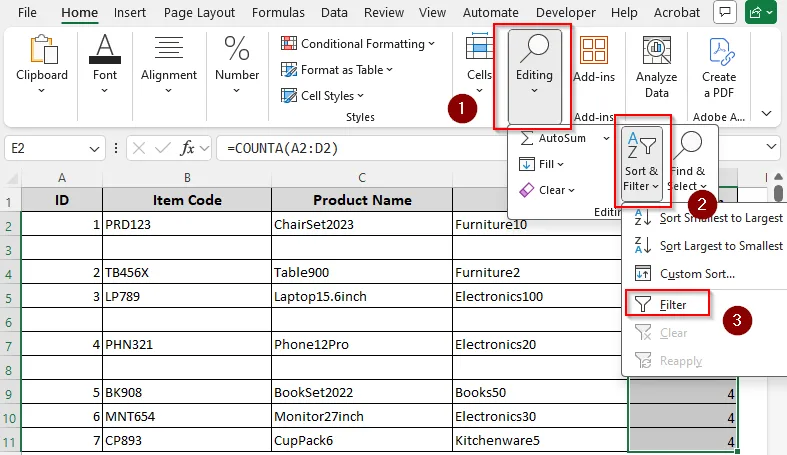Select the Product Name header cell
Image resolution: width=787 pixels, height=455 pixels.
pyautogui.click(x=362, y=200)
